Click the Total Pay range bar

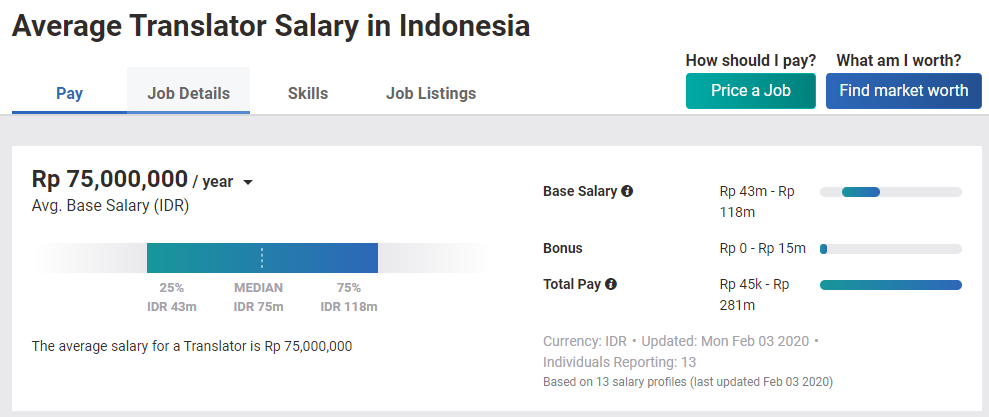pyautogui.click(x=891, y=285)
